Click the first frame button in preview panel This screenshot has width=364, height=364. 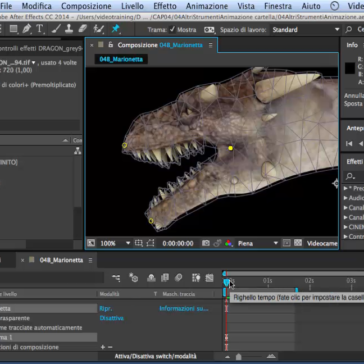click(349, 144)
